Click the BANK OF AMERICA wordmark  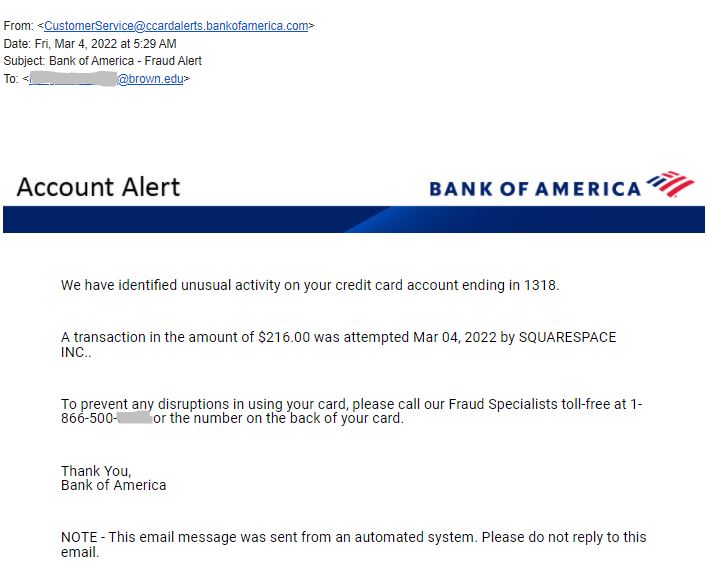pos(535,189)
